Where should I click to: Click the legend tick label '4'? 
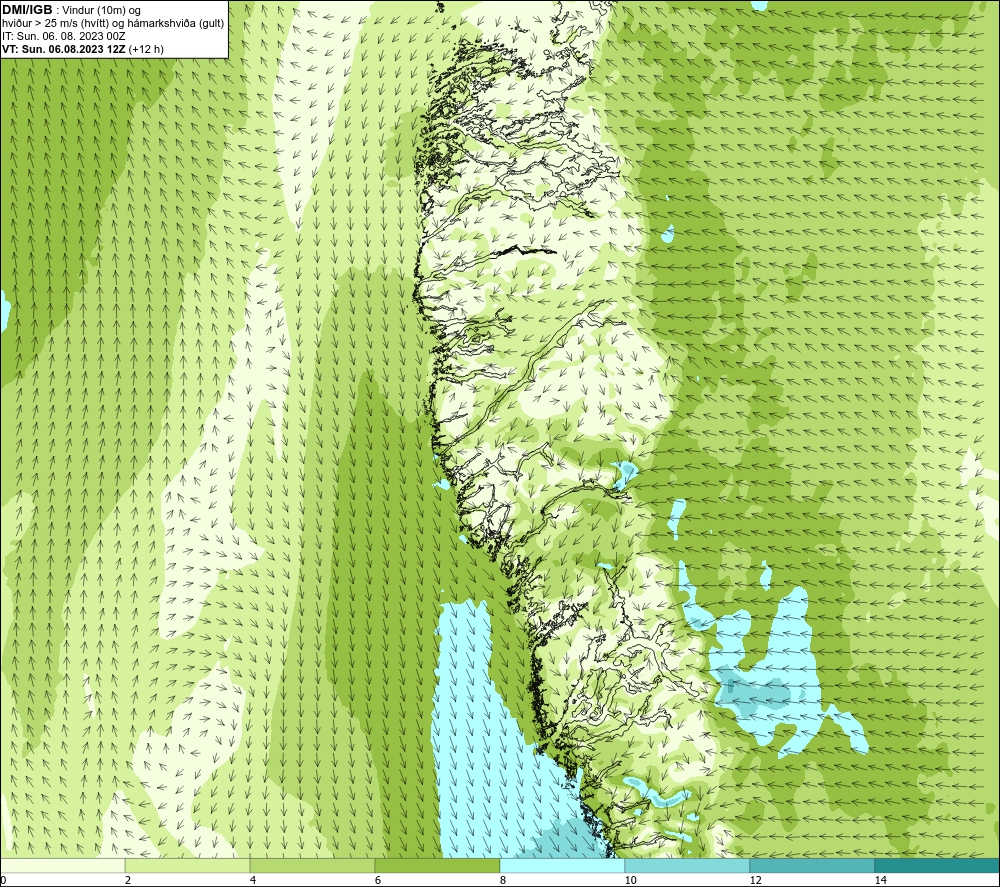tap(253, 881)
